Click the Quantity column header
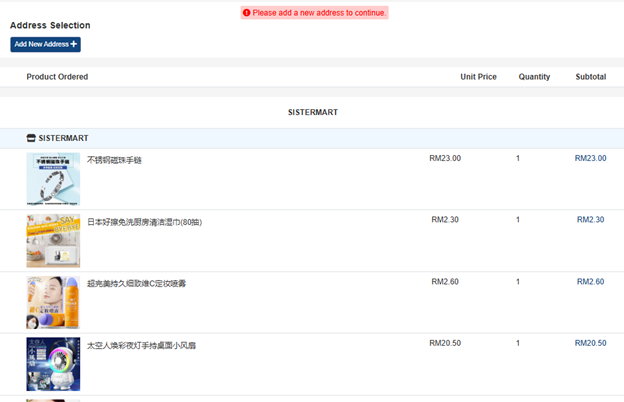This screenshot has width=624, height=402. click(534, 77)
